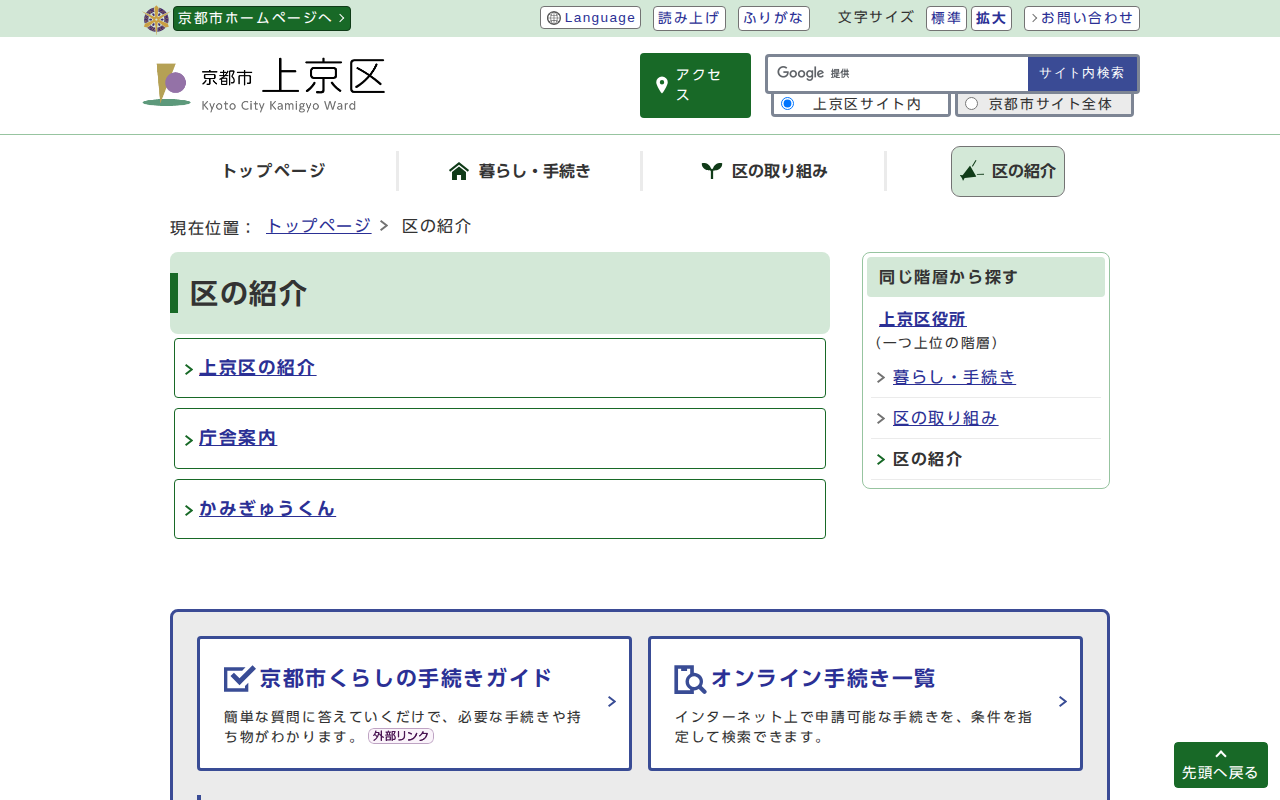The width and height of the screenshot is (1280, 800).
Task: Click 京都市ホームページへ button
Action: 262,18
